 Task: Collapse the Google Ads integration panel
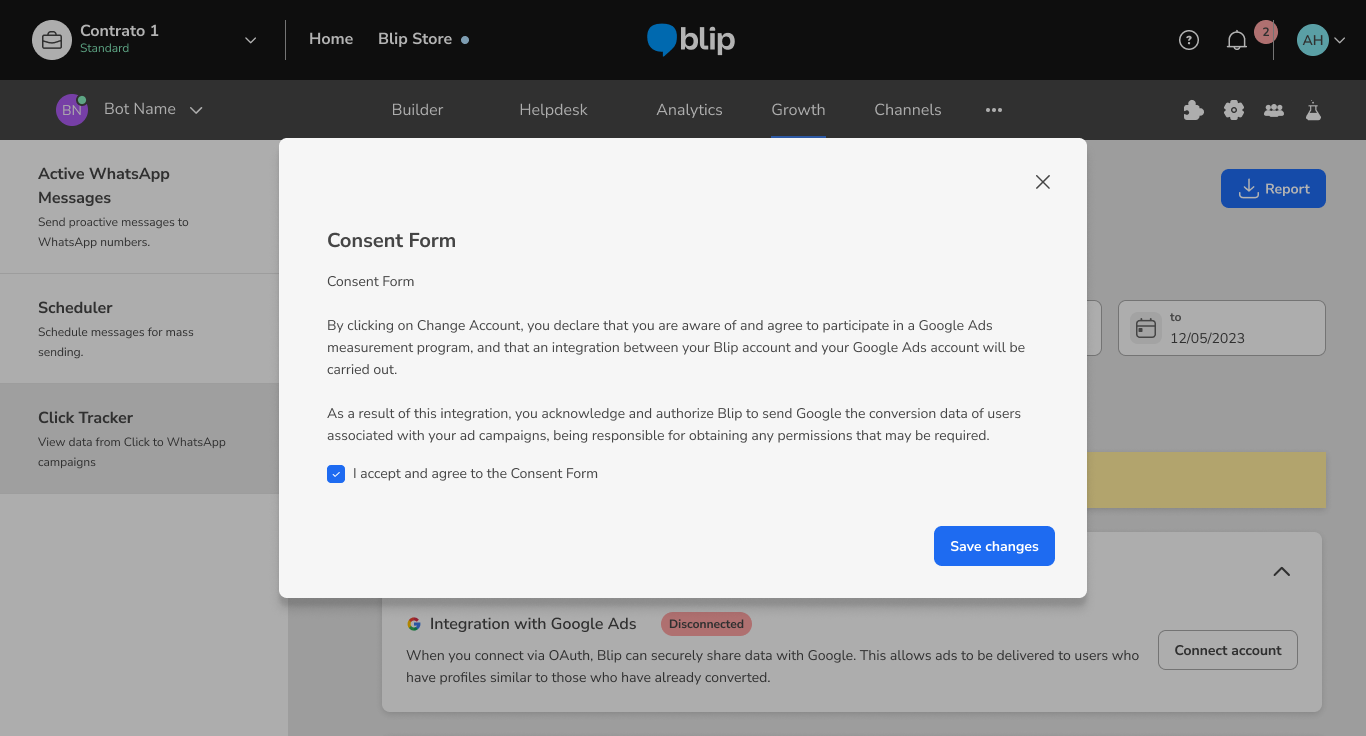pyautogui.click(x=1281, y=572)
